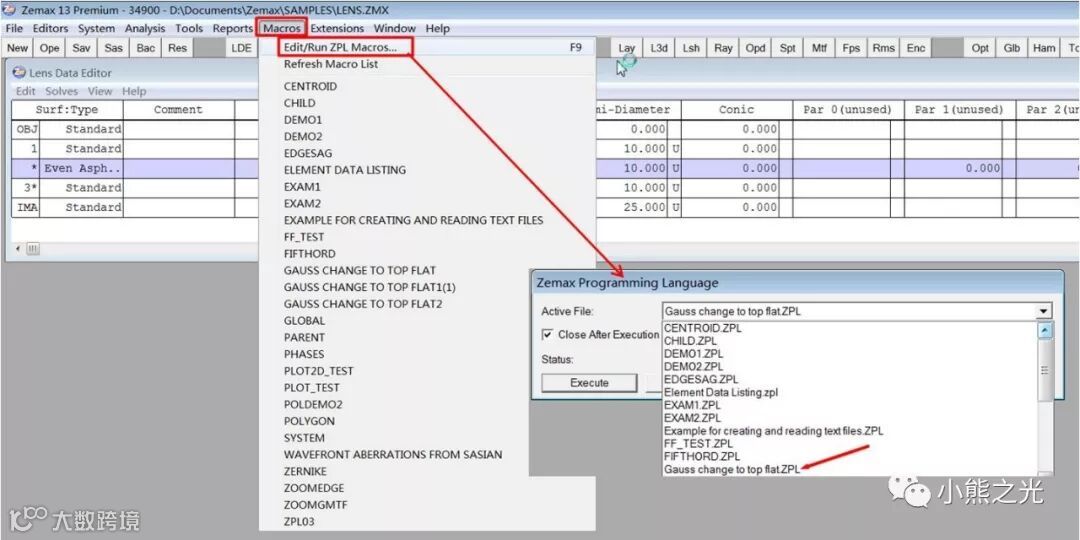
Task: Click the L3d 3D layout button
Action: (659, 48)
